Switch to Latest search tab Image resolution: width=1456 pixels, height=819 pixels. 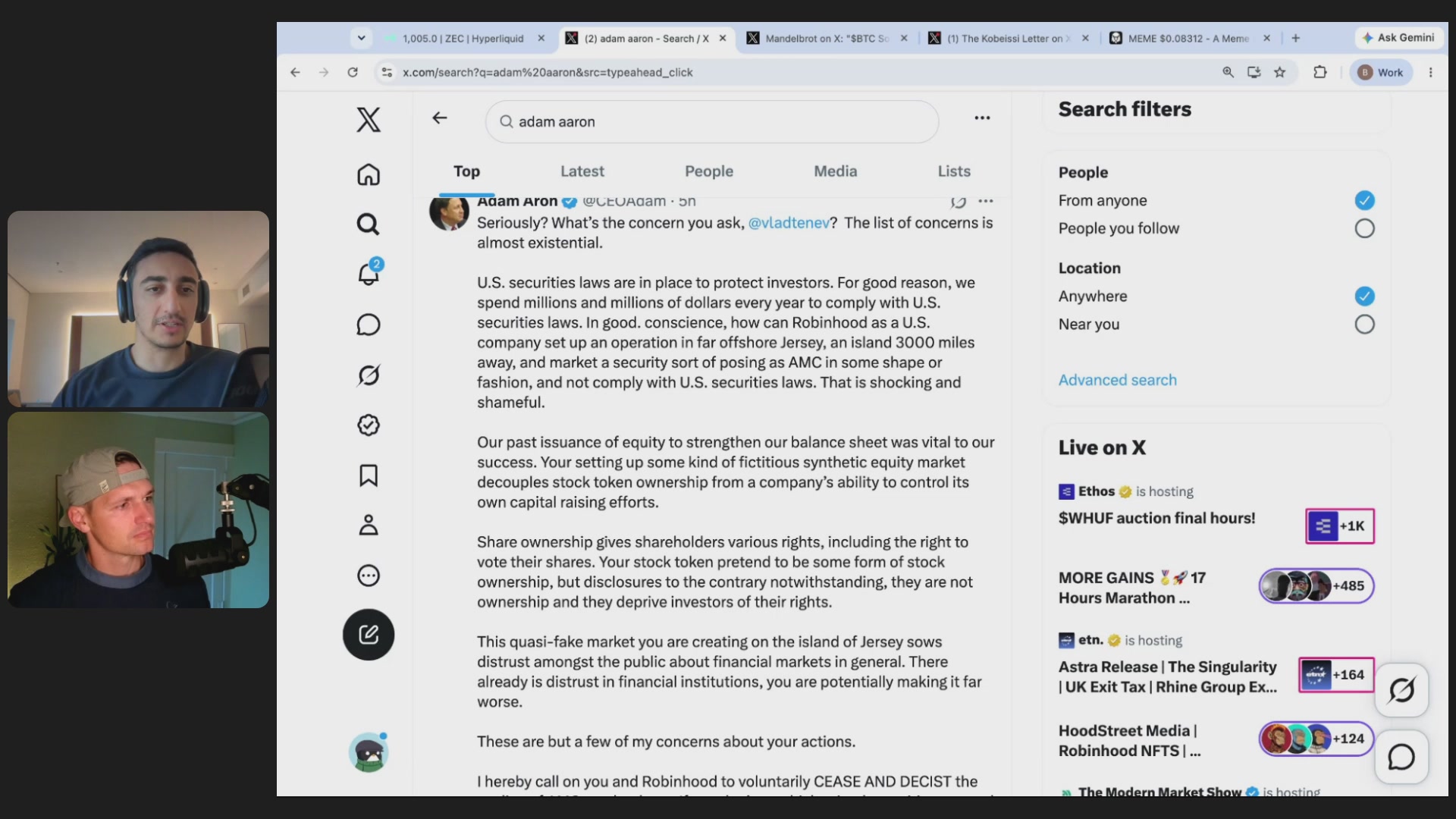tap(582, 171)
